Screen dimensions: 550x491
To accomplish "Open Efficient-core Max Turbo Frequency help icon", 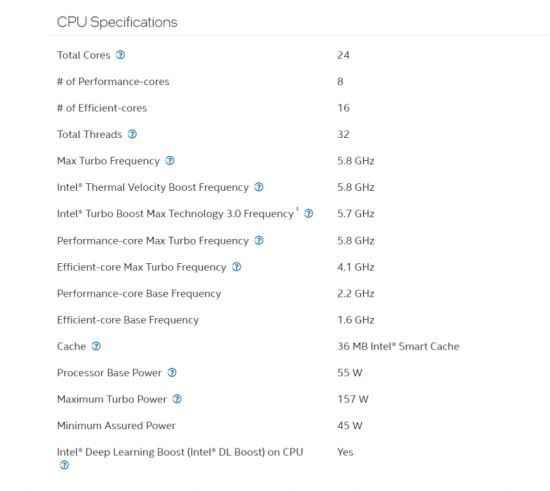I will [237, 267].
